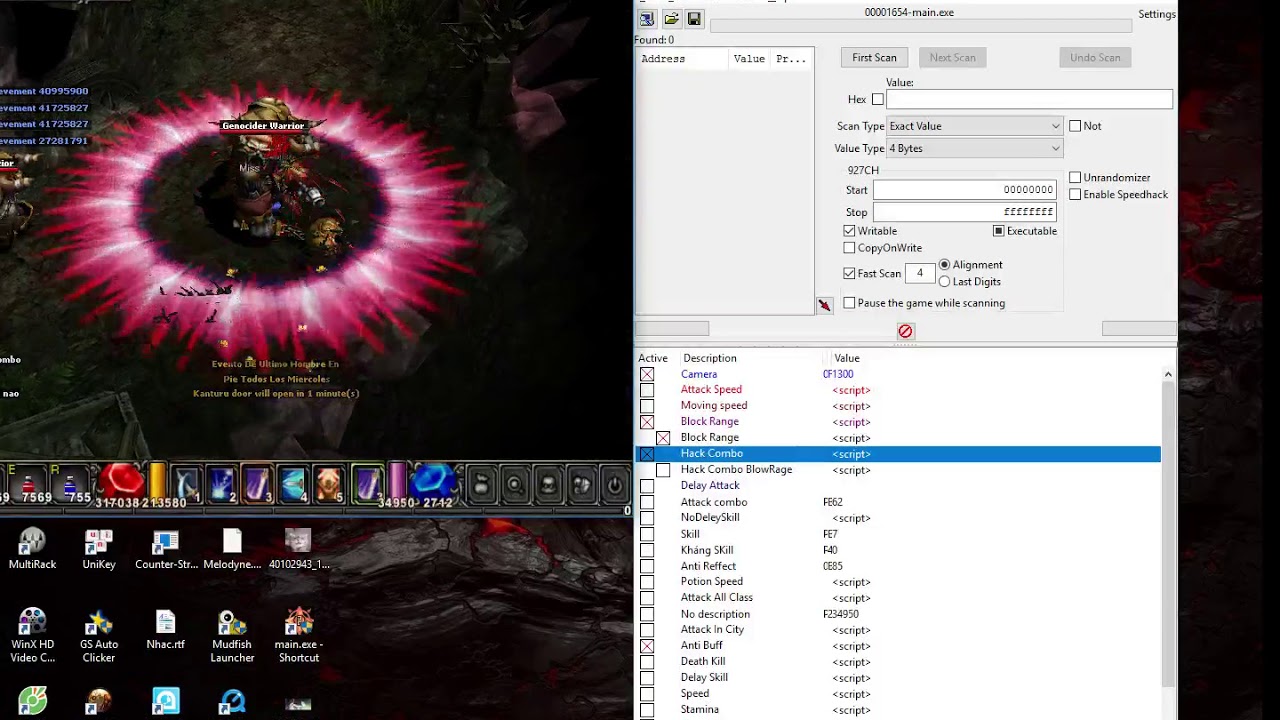
Task: Select the Nhac.rtf document icon
Action: pos(166,630)
